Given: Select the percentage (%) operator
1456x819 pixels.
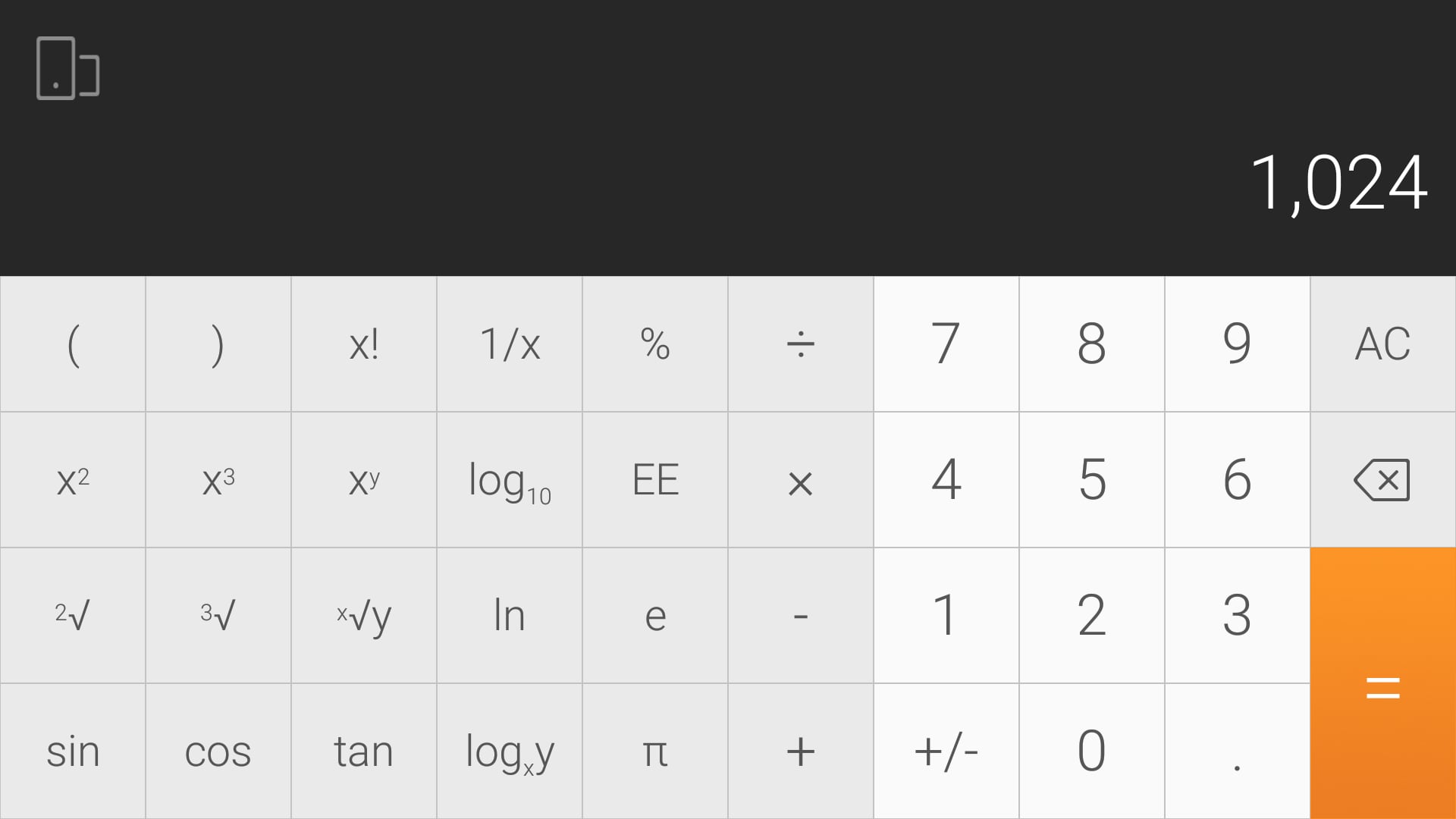Looking at the screenshot, I should [x=654, y=343].
